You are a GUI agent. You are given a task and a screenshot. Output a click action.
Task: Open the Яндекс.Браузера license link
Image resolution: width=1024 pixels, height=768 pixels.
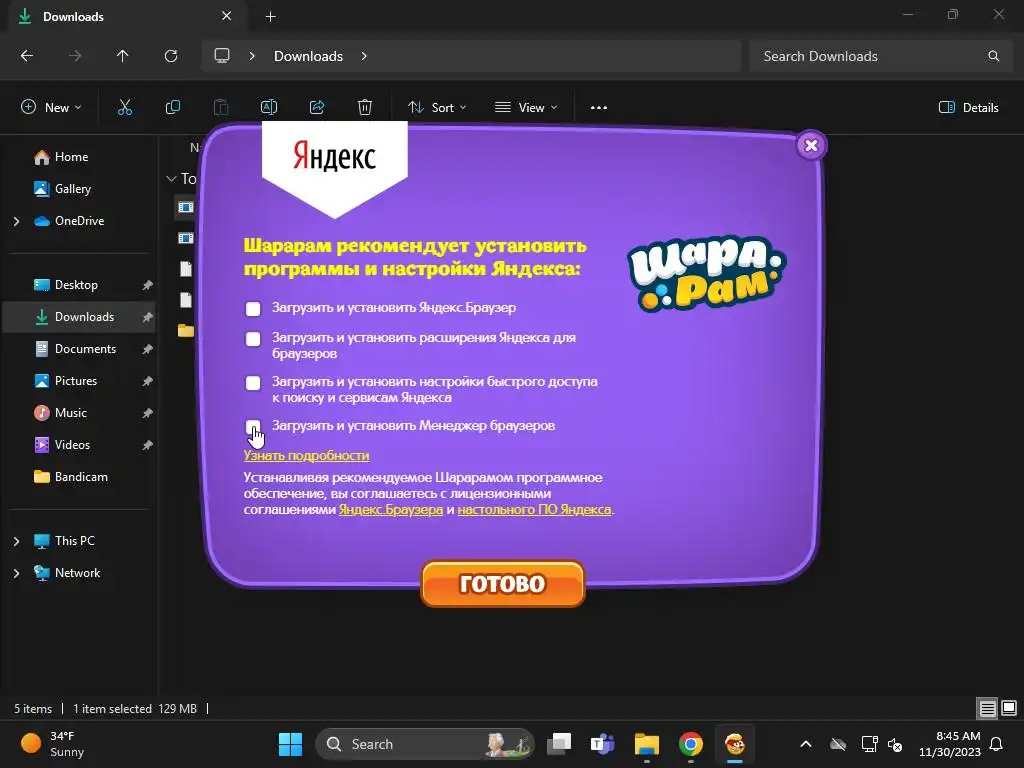coord(391,509)
